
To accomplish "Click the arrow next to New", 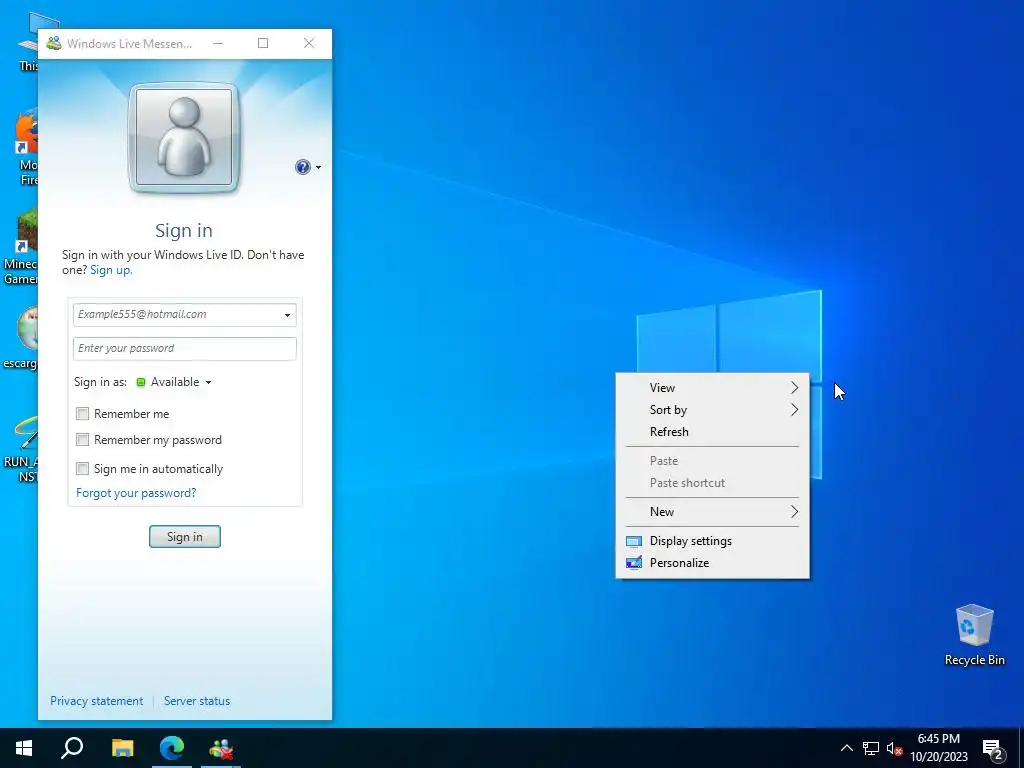I will click(794, 512).
